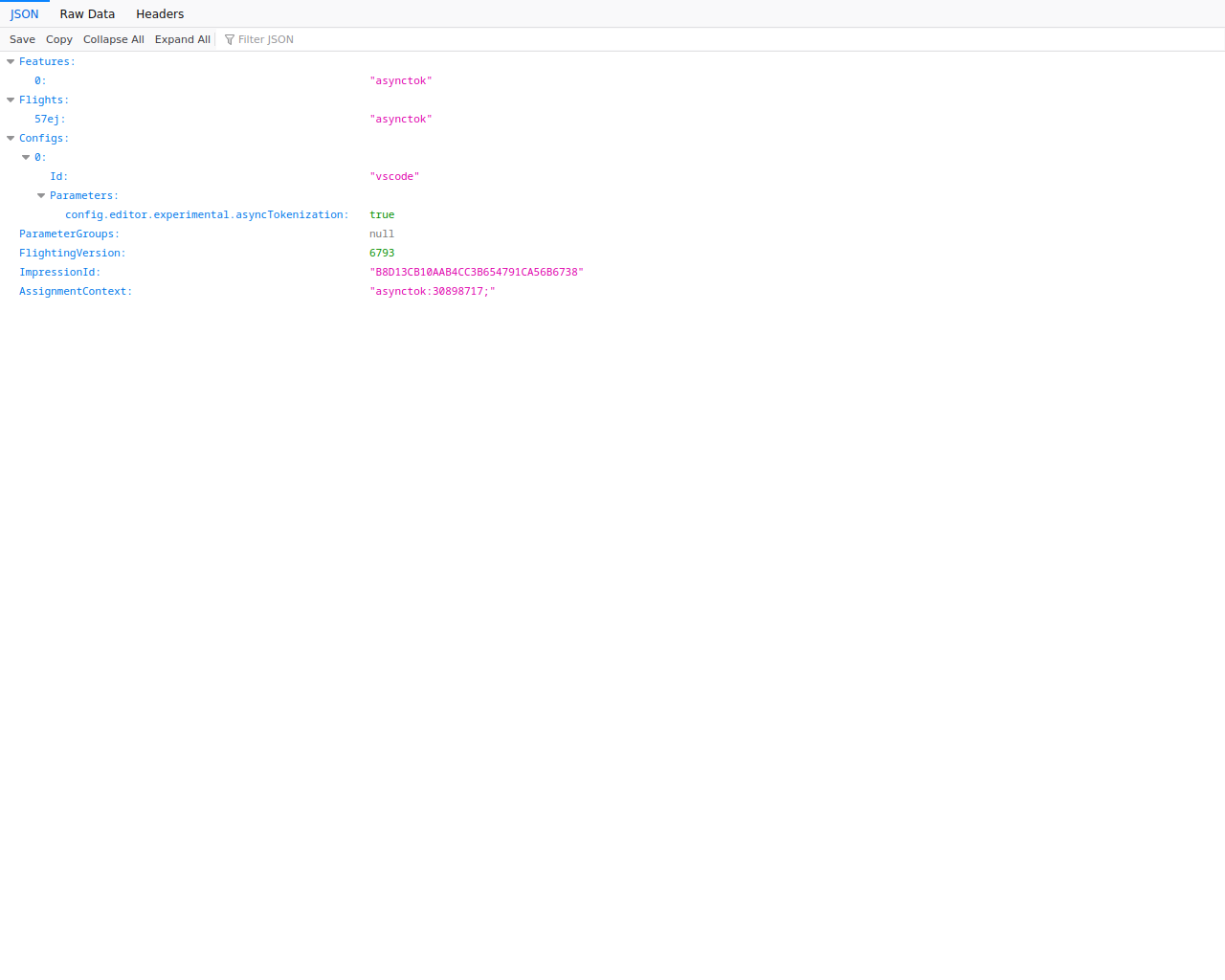This screenshot has width=1225, height=980.
Task: Click the "asynctok" value of 57ej
Action: (401, 119)
